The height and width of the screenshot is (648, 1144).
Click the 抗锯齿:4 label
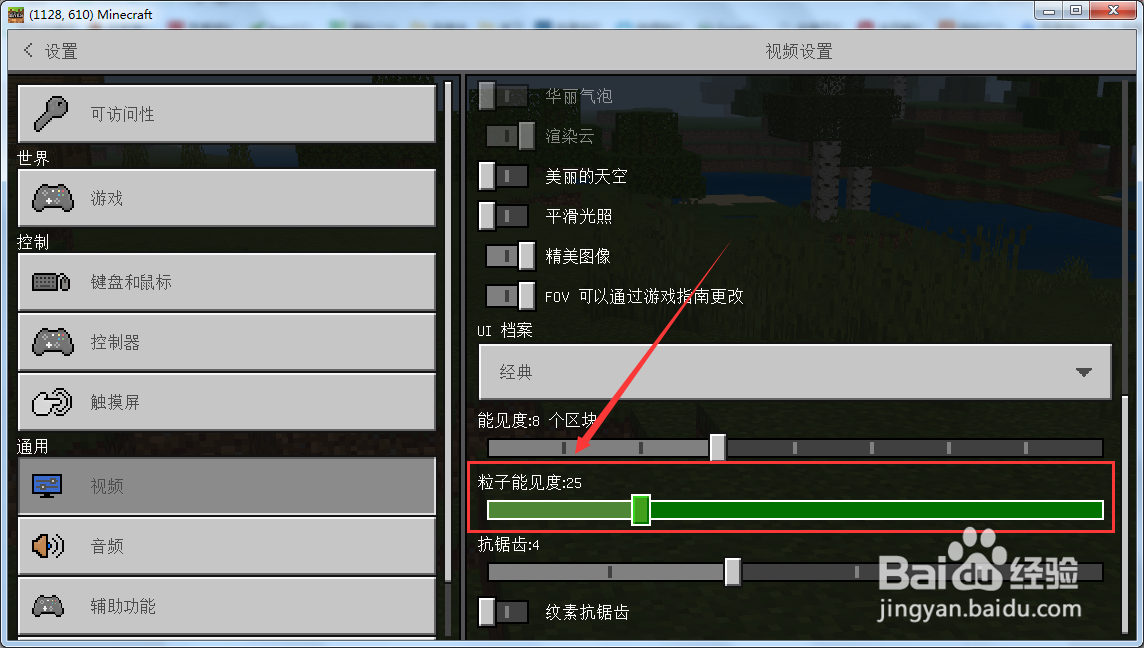tap(509, 544)
